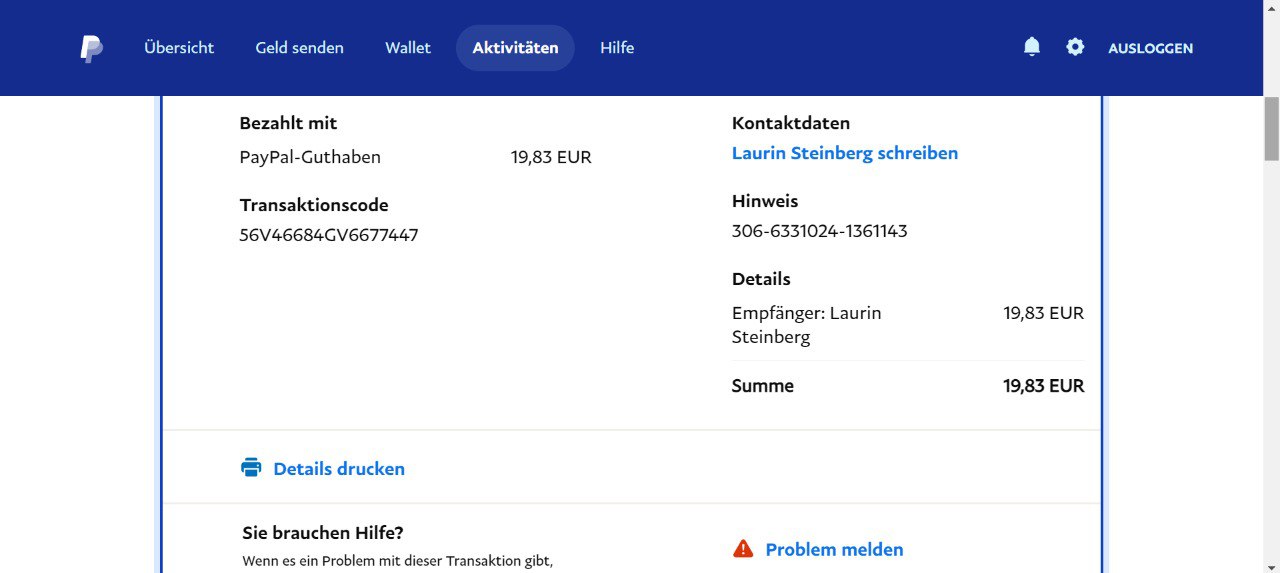Screen dimensions: 1280x573
Task: Open the Hilfe menu item
Action: point(617,48)
